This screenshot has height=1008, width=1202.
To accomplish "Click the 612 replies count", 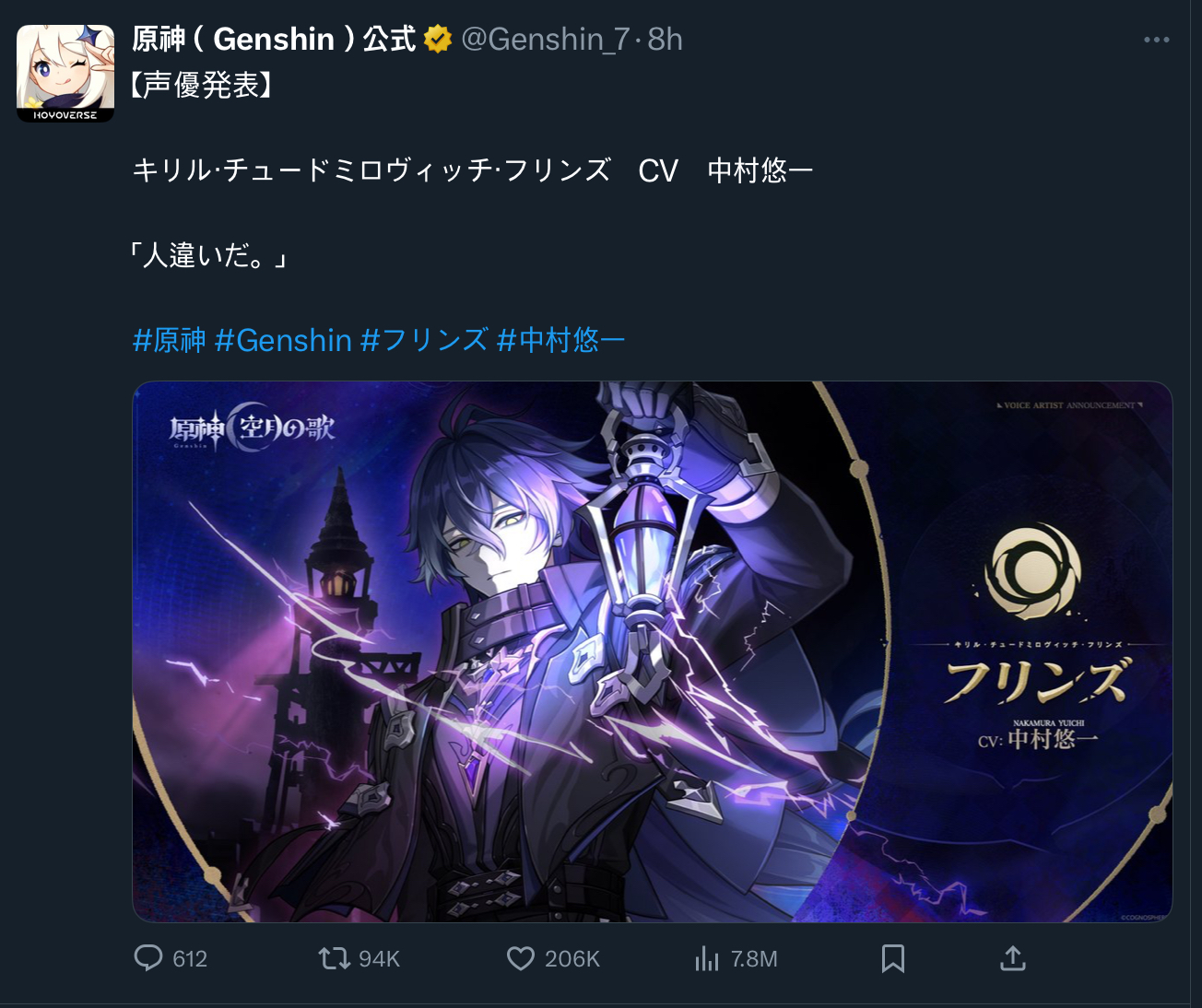I will pyautogui.click(x=190, y=959).
